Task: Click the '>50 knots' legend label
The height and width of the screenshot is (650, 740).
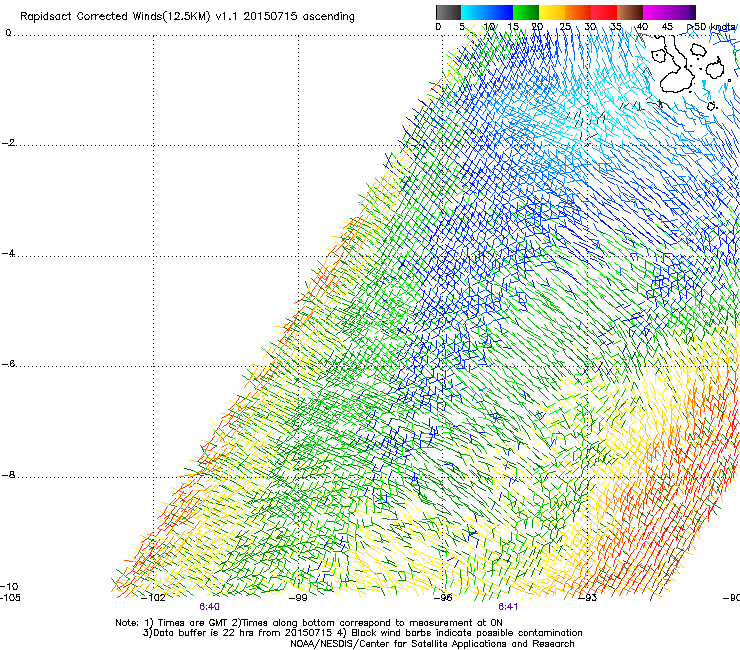Action: [711, 27]
